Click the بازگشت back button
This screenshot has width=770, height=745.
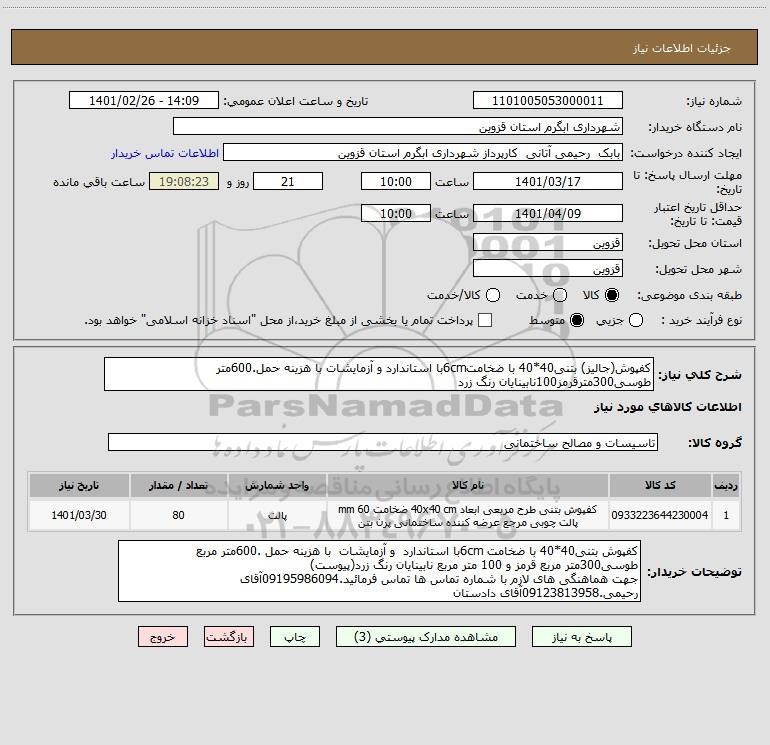tap(229, 637)
